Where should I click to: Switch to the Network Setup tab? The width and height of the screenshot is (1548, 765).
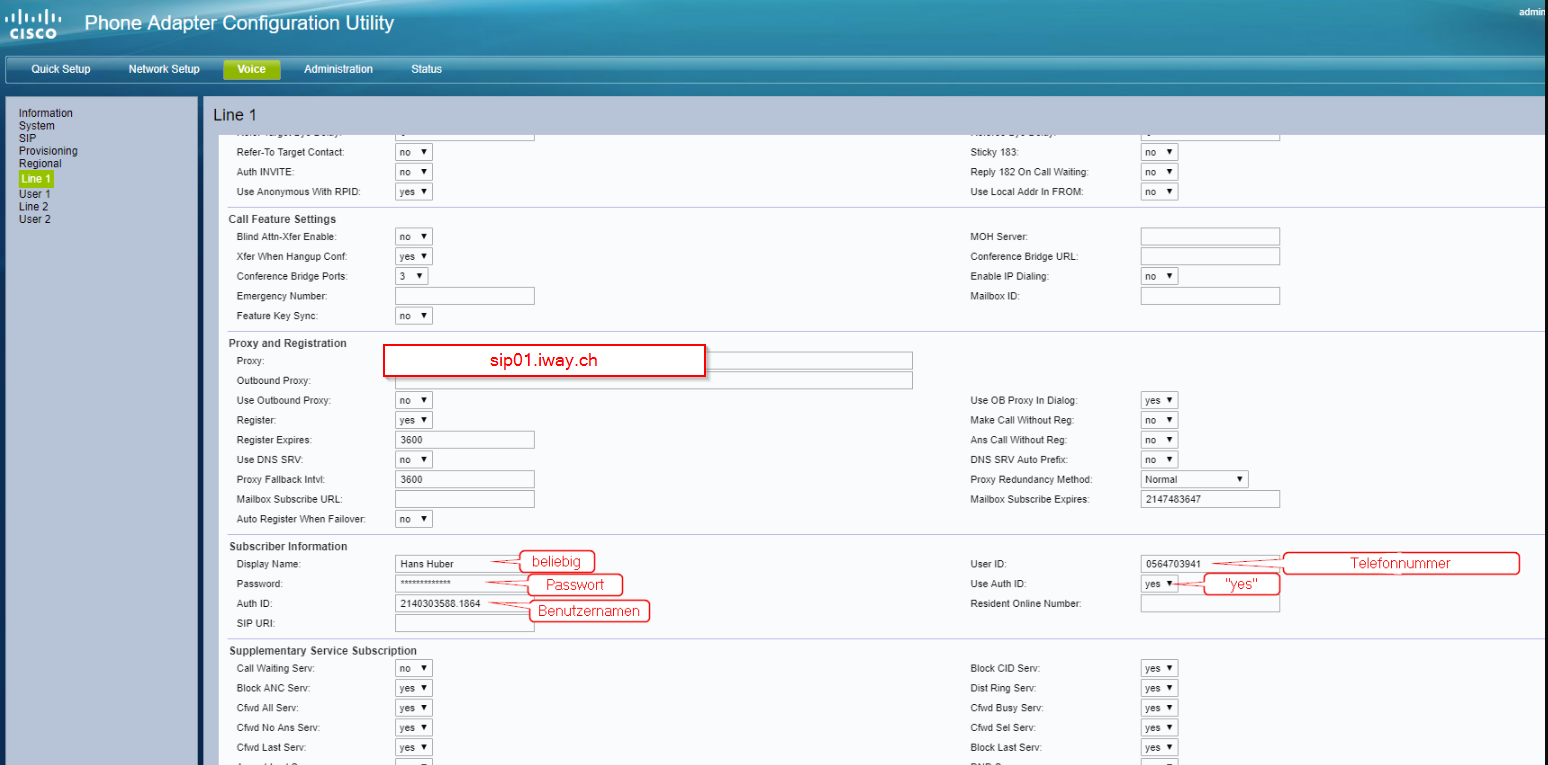(164, 69)
